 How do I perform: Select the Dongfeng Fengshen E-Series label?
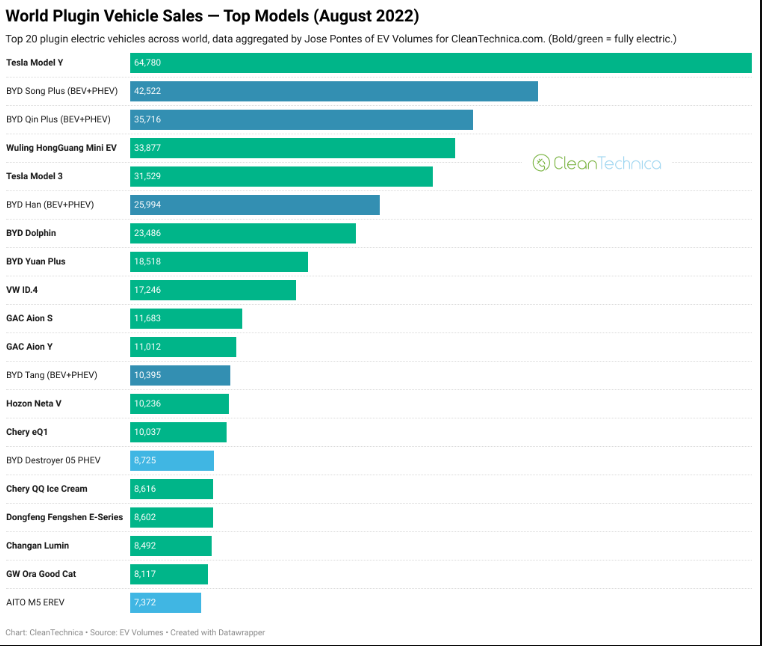(x=64, y=517)
